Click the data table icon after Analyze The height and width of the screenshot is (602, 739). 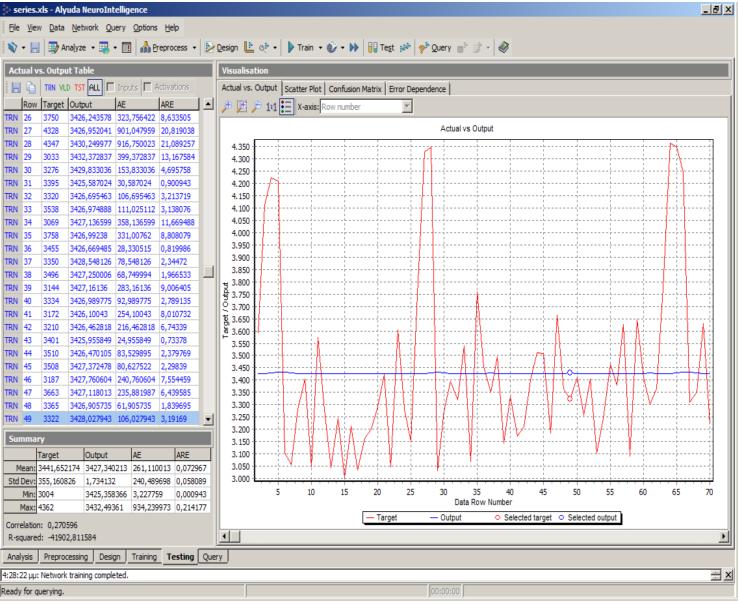tap(104, 47)
